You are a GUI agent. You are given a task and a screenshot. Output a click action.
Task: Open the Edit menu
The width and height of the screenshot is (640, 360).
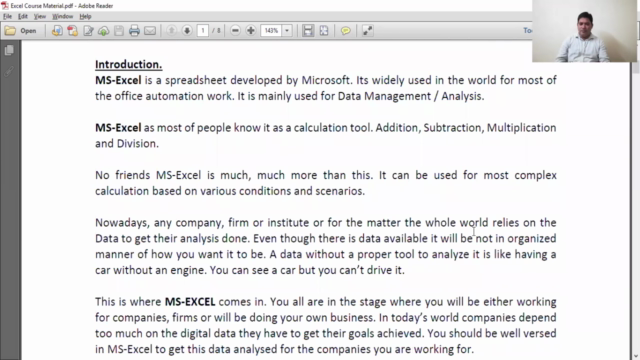23,16
